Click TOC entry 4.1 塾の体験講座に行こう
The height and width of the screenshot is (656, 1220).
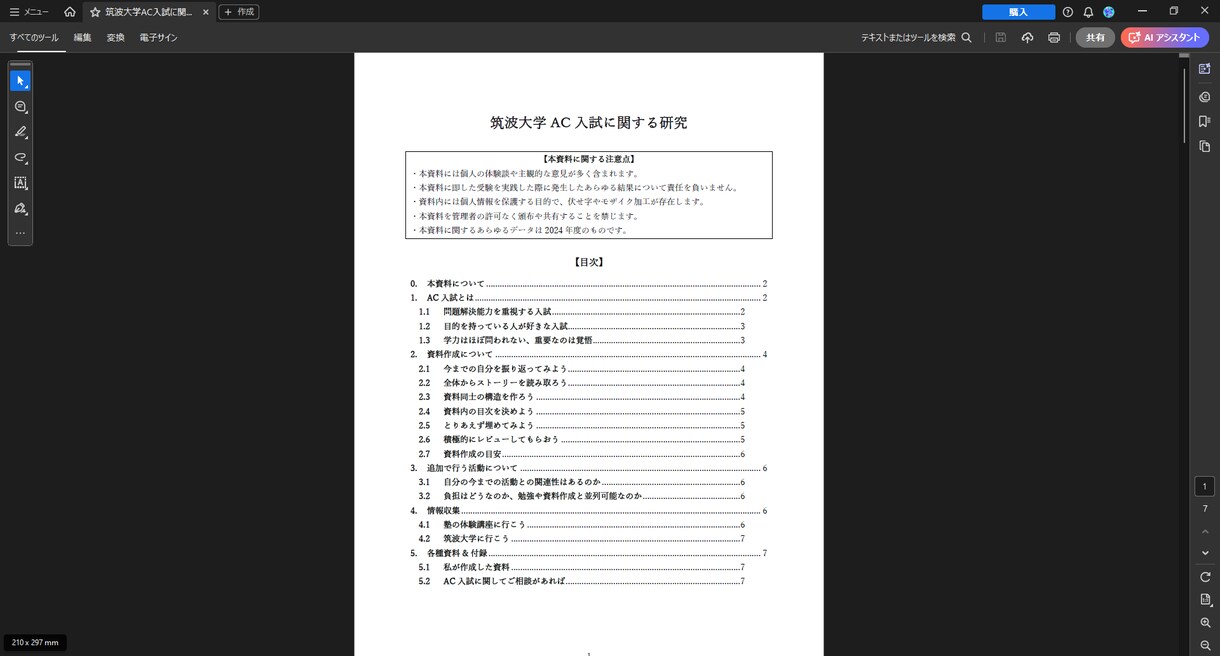(582, 525)
